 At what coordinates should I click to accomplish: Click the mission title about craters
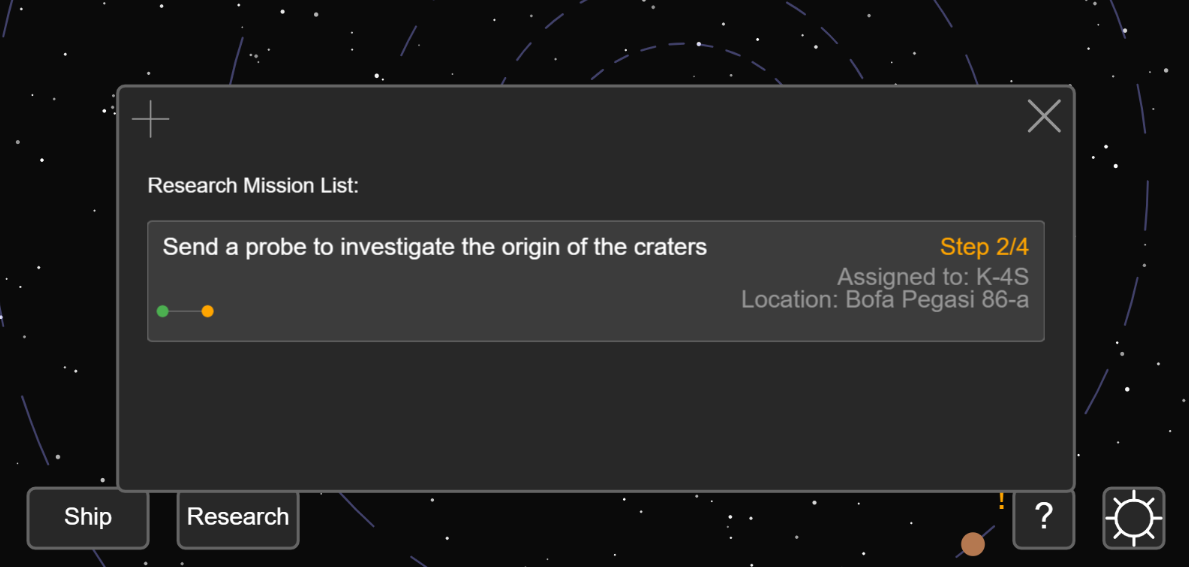pos(435,247)
